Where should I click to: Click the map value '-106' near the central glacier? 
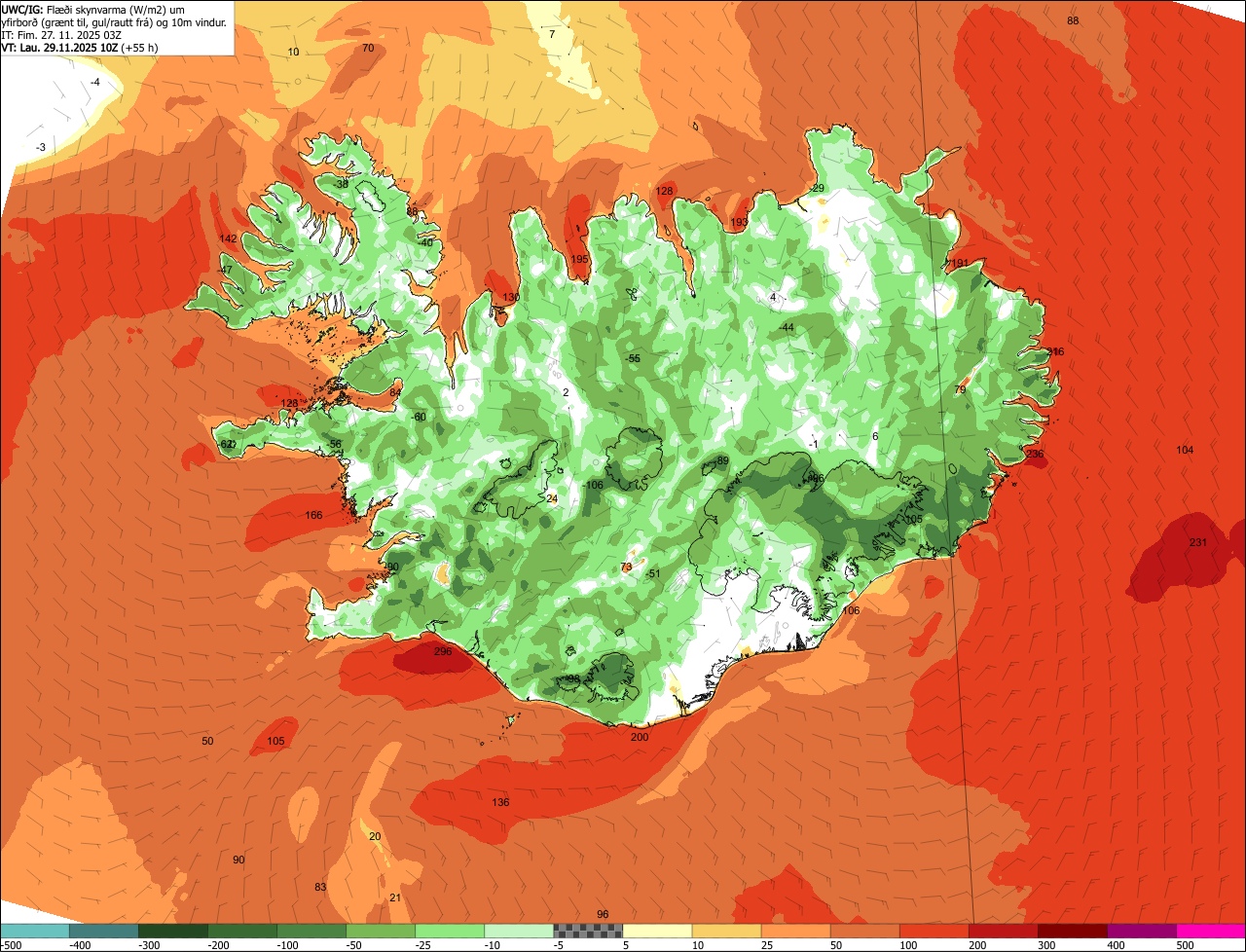593,486
